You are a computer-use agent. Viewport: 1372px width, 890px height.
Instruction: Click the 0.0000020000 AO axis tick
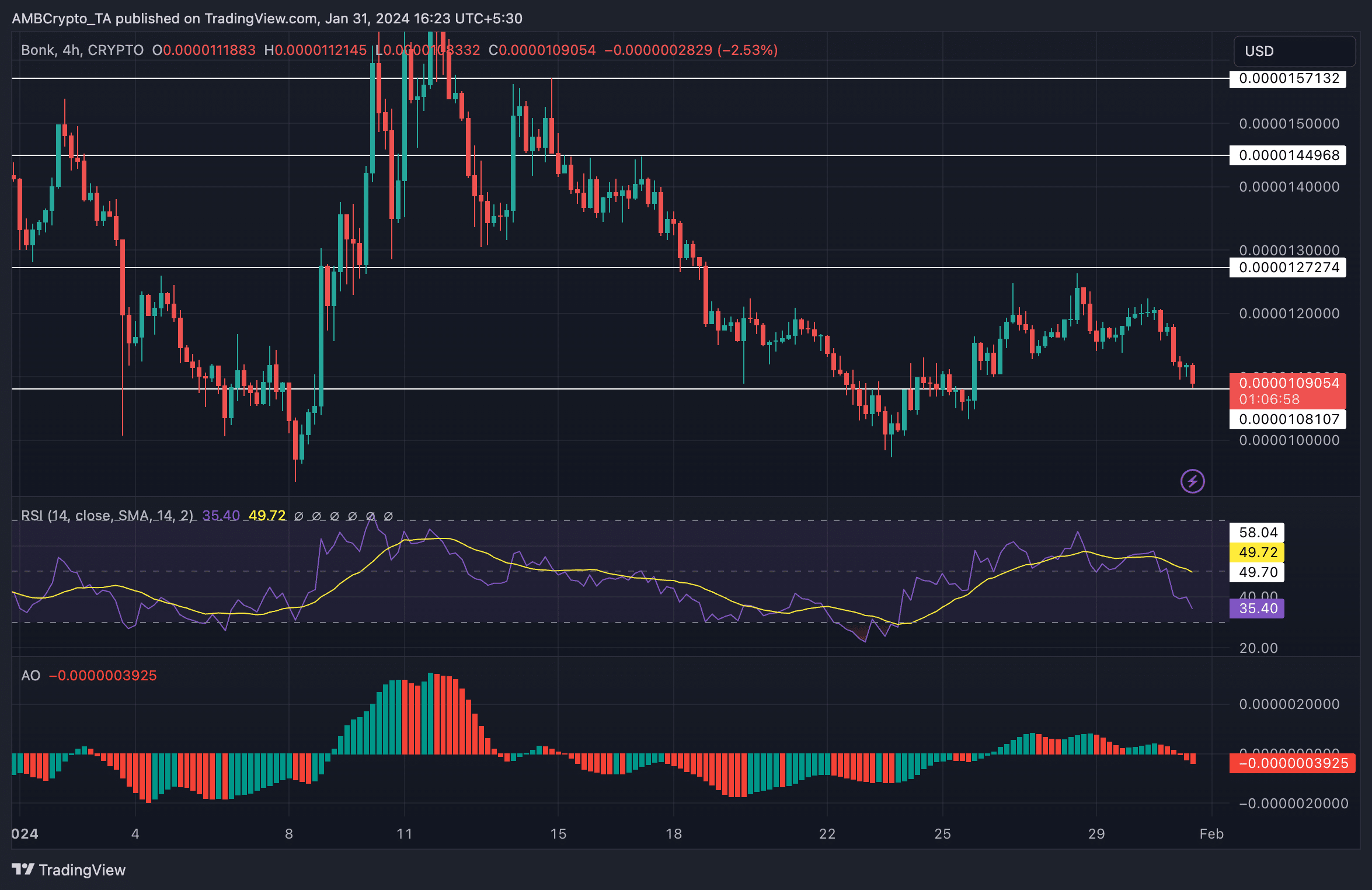tap(1289, 704)
